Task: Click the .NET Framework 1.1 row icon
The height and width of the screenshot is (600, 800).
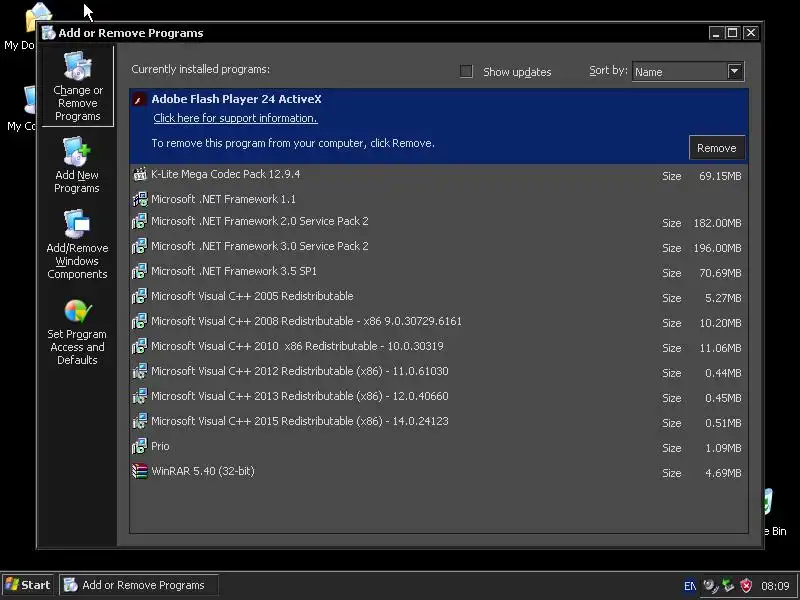Action: click(x=140, y=199)
